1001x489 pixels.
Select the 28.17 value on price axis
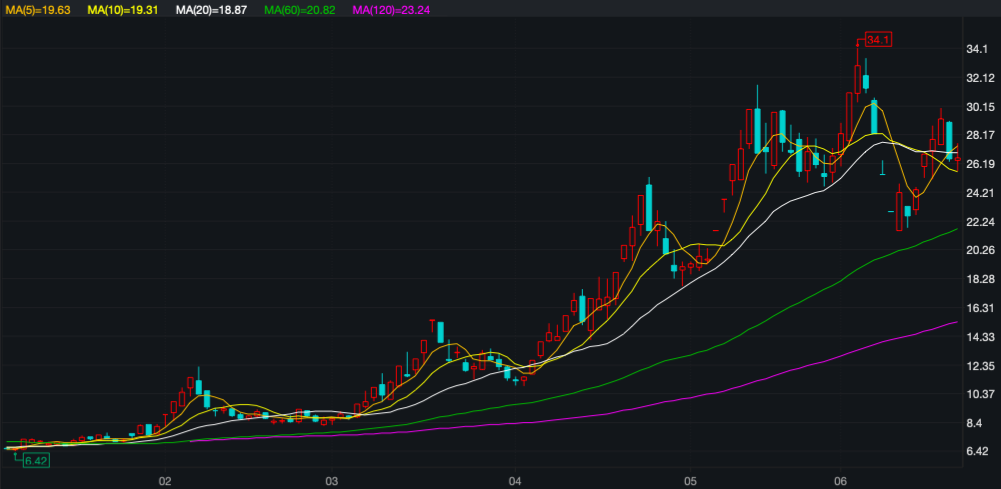[x=979, y=136]
